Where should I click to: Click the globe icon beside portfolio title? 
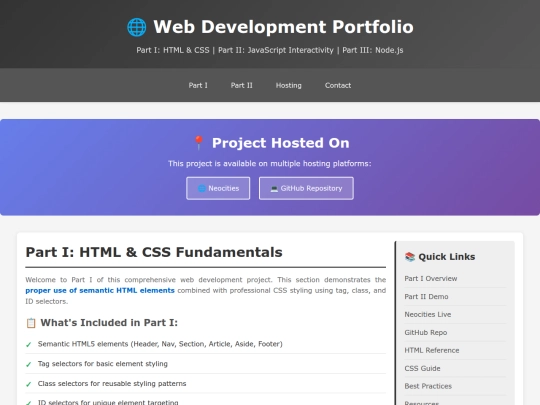click(x=137, y=27)
